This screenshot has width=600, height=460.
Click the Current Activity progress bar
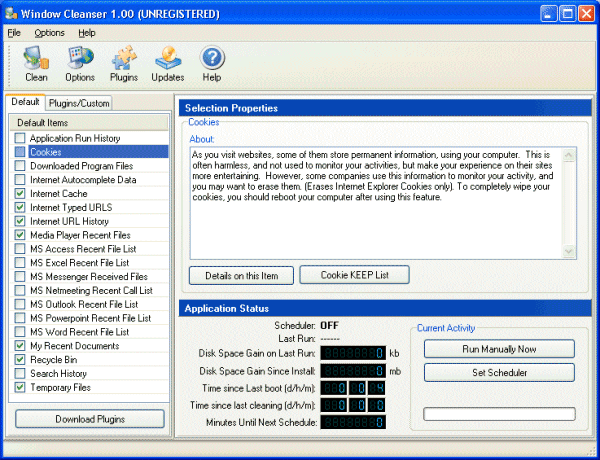click(499, 413)
